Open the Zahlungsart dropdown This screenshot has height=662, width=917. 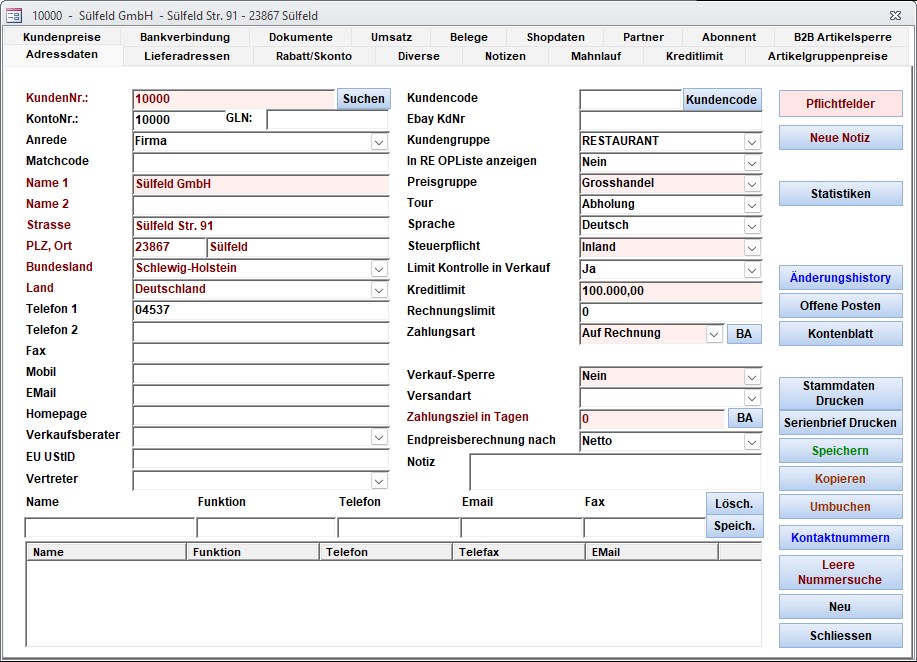[714, 335]
